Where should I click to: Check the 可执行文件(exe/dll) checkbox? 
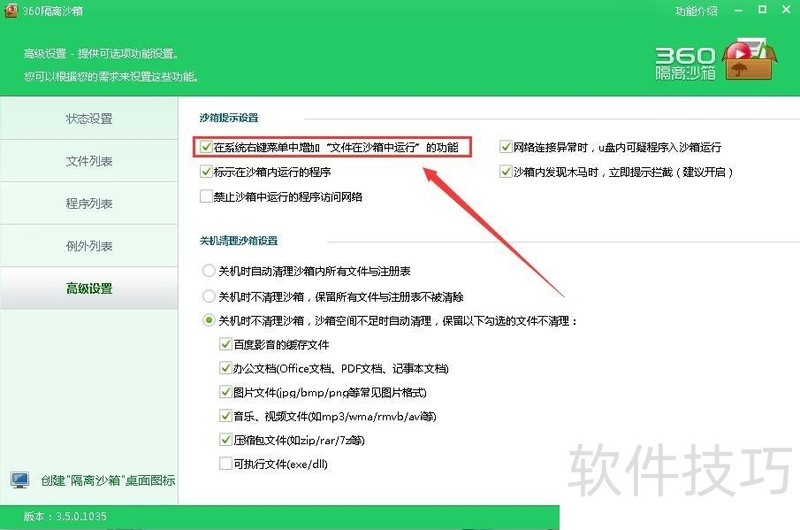click(225, 463)
